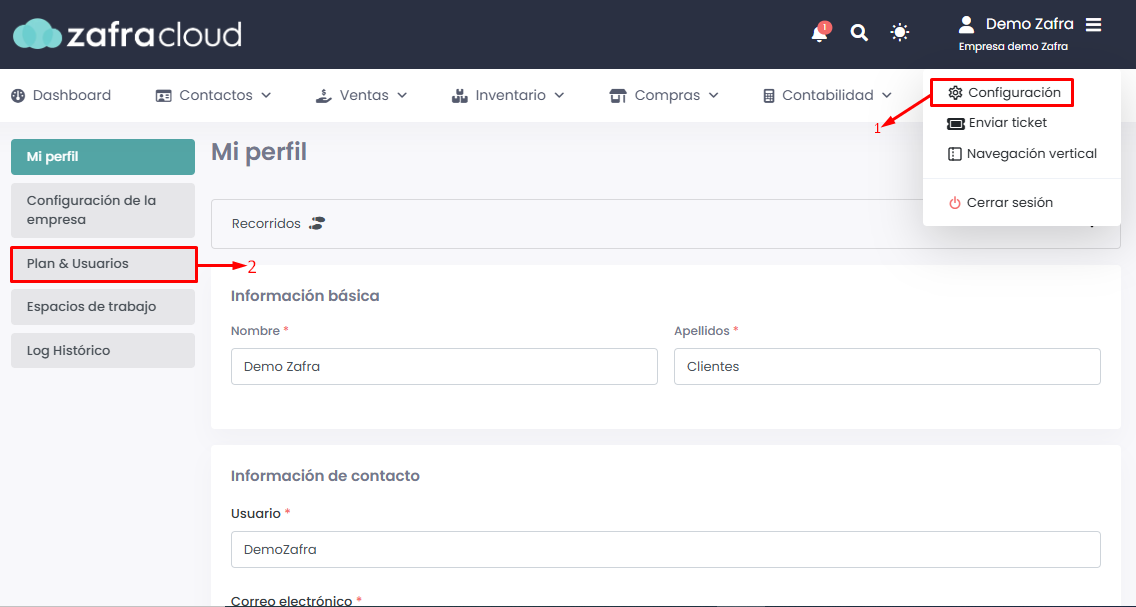This screenshot has width=1136, height=607.
Task: Choose Enviar ticket from the menu
Action: pyautogui.click(x=997, y=123)
